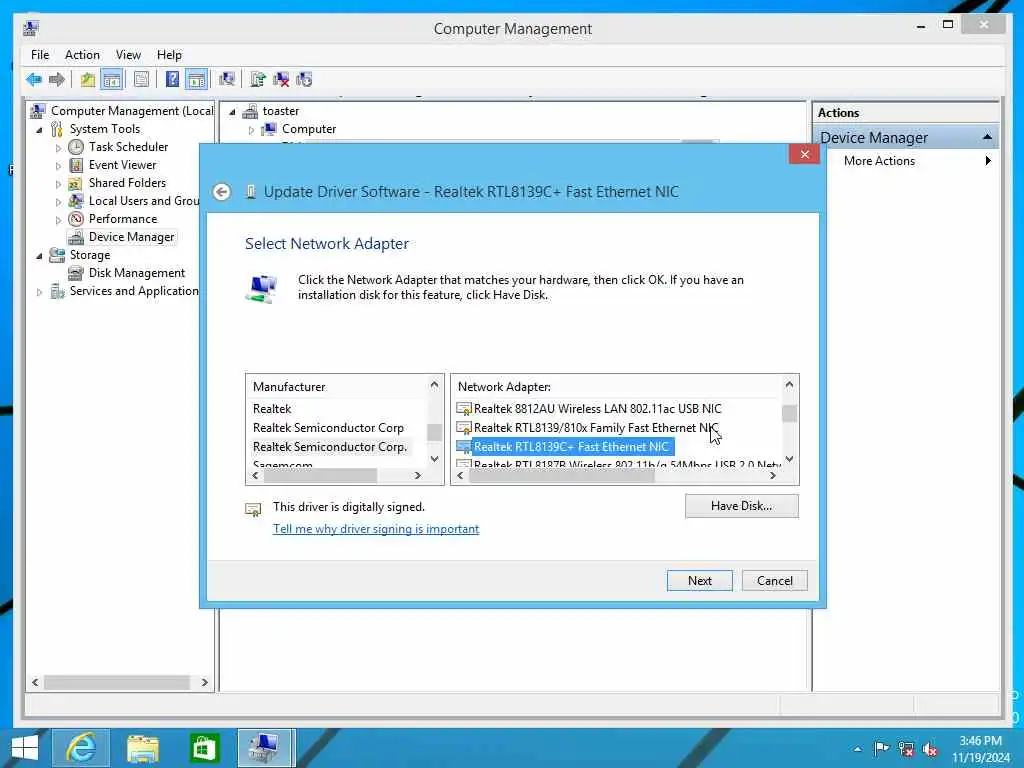Select Realtek 8812AU Wireless LAN adapter

click(597, 408)
